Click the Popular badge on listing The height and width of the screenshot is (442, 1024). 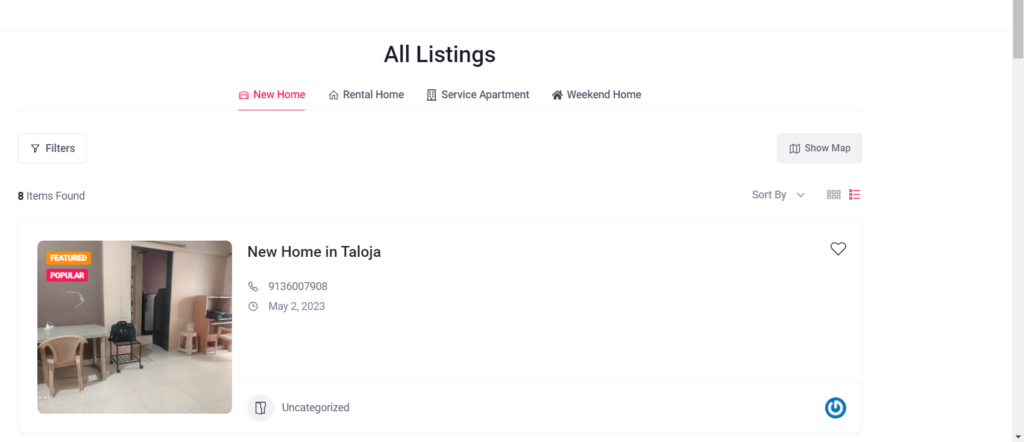pos(67,275)
